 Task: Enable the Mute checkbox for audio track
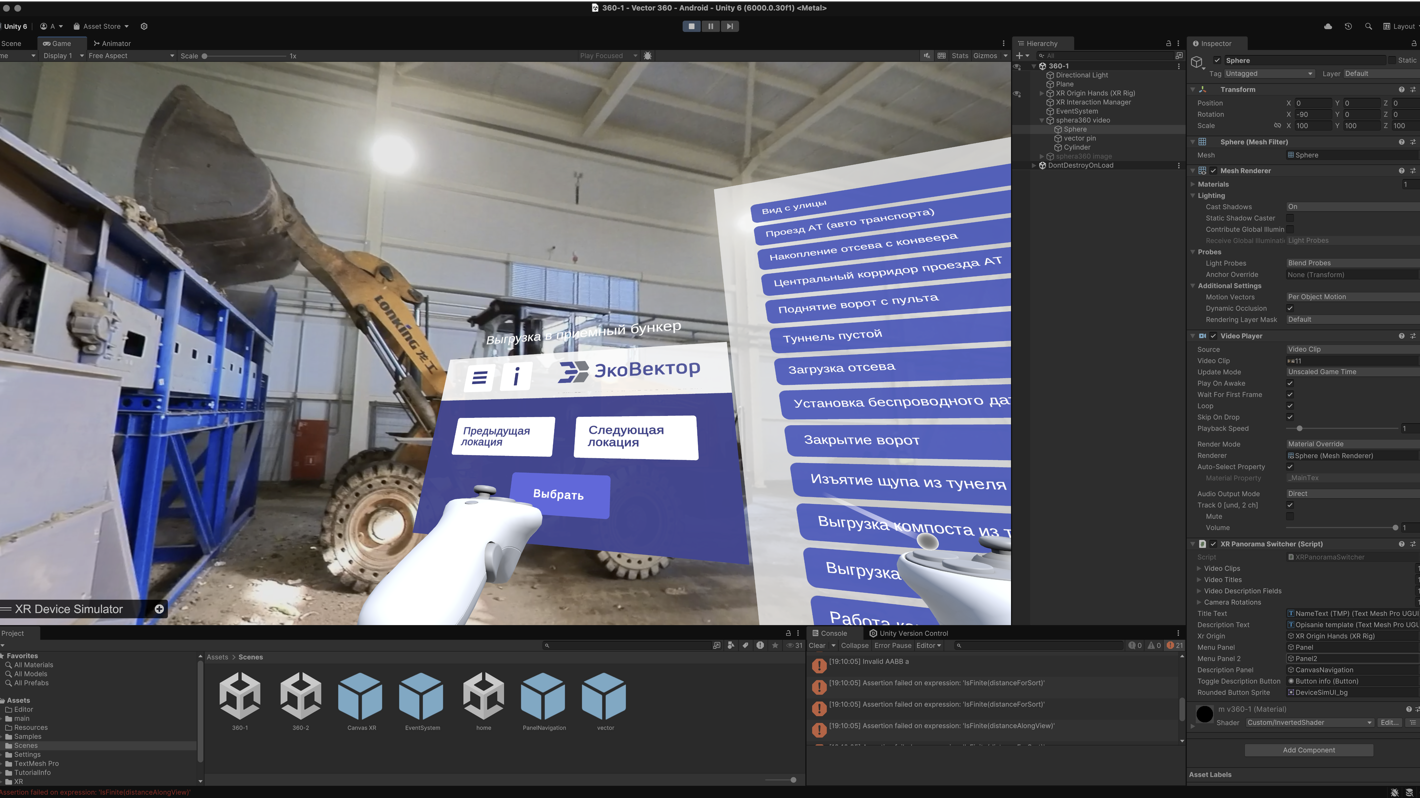1290,517
